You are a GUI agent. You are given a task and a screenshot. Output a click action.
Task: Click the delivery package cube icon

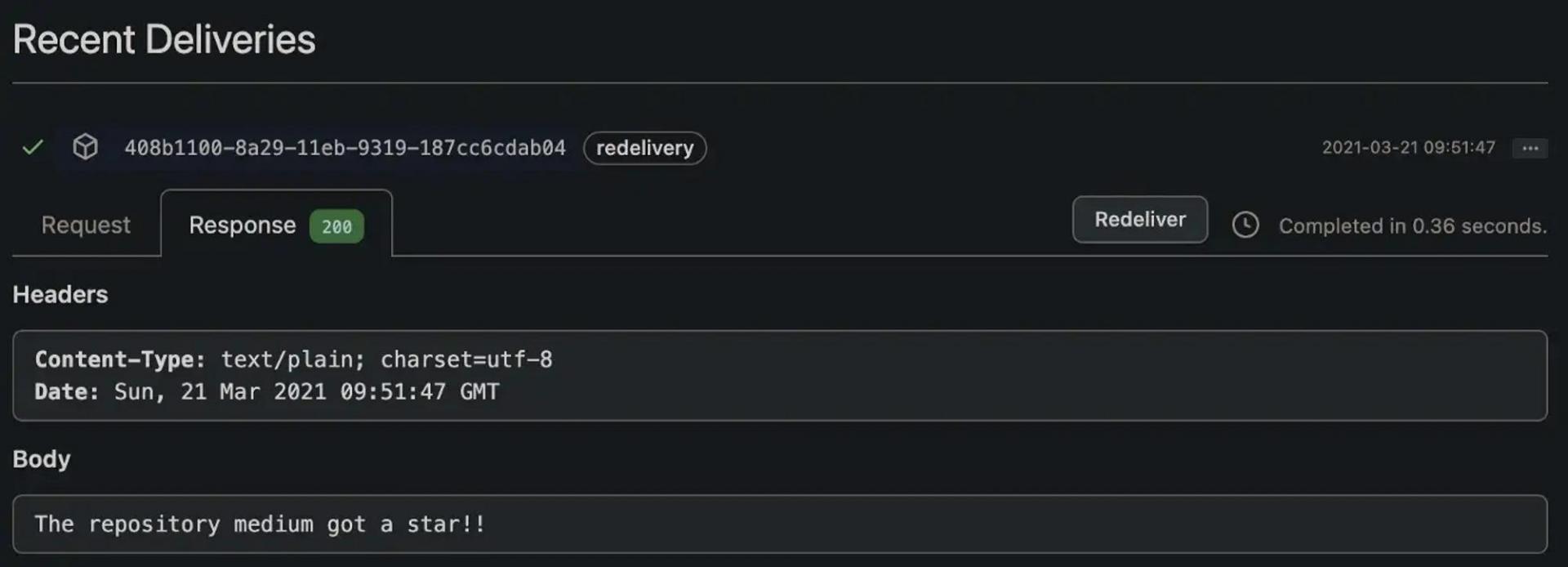(85, 147)
